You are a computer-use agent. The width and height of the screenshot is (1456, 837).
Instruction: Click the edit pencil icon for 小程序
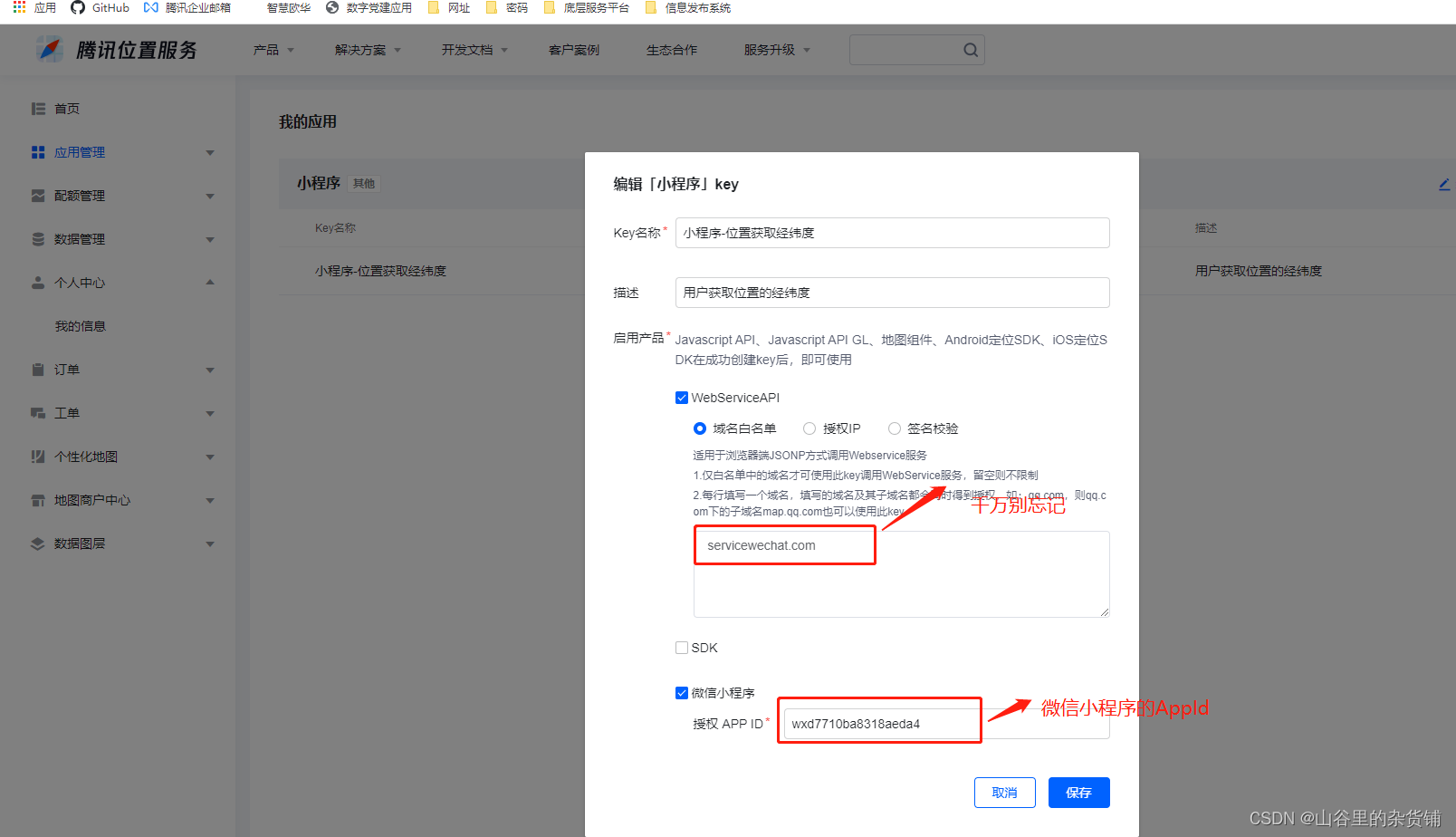(1444, 184)
